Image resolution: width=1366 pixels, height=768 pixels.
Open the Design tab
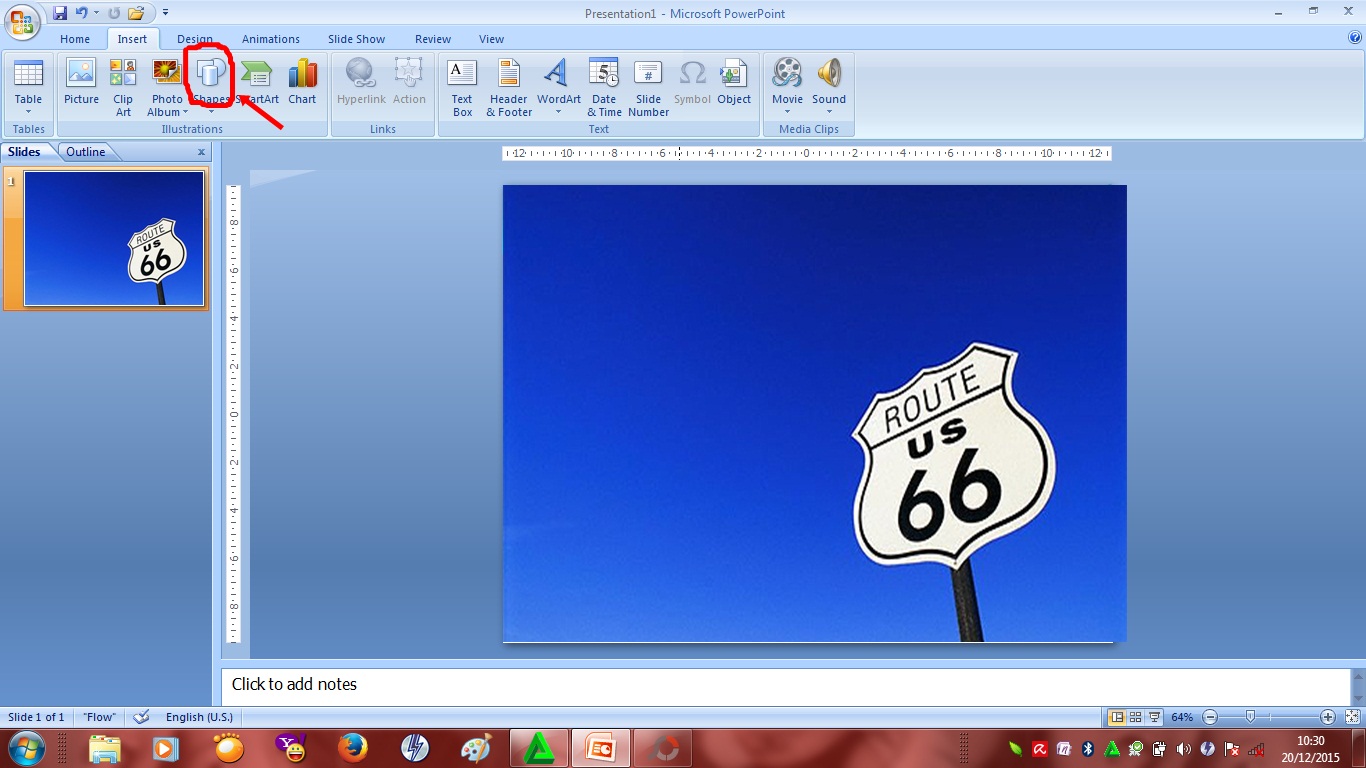[195, 39]
